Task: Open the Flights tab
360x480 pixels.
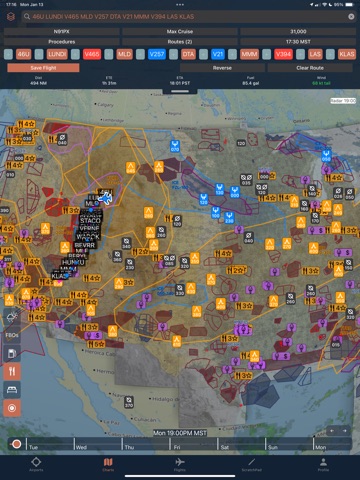Action: click(x=180, y=464)
